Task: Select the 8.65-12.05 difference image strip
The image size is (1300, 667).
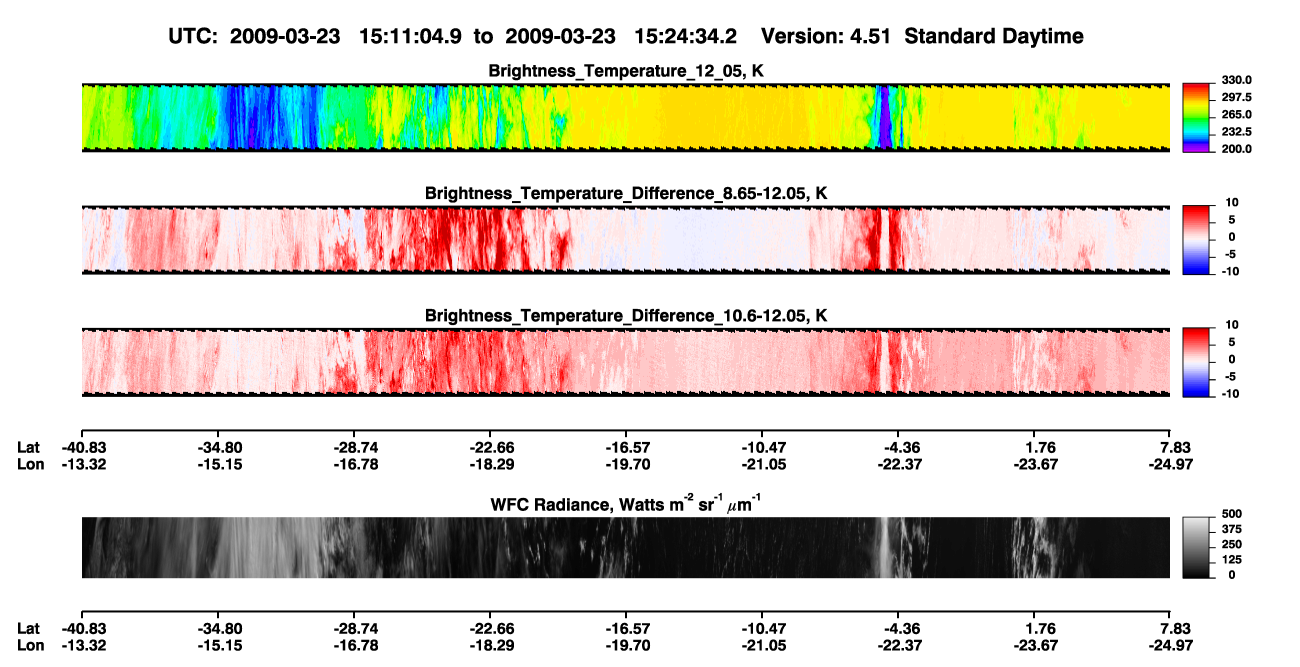Action: coord(625,239)
